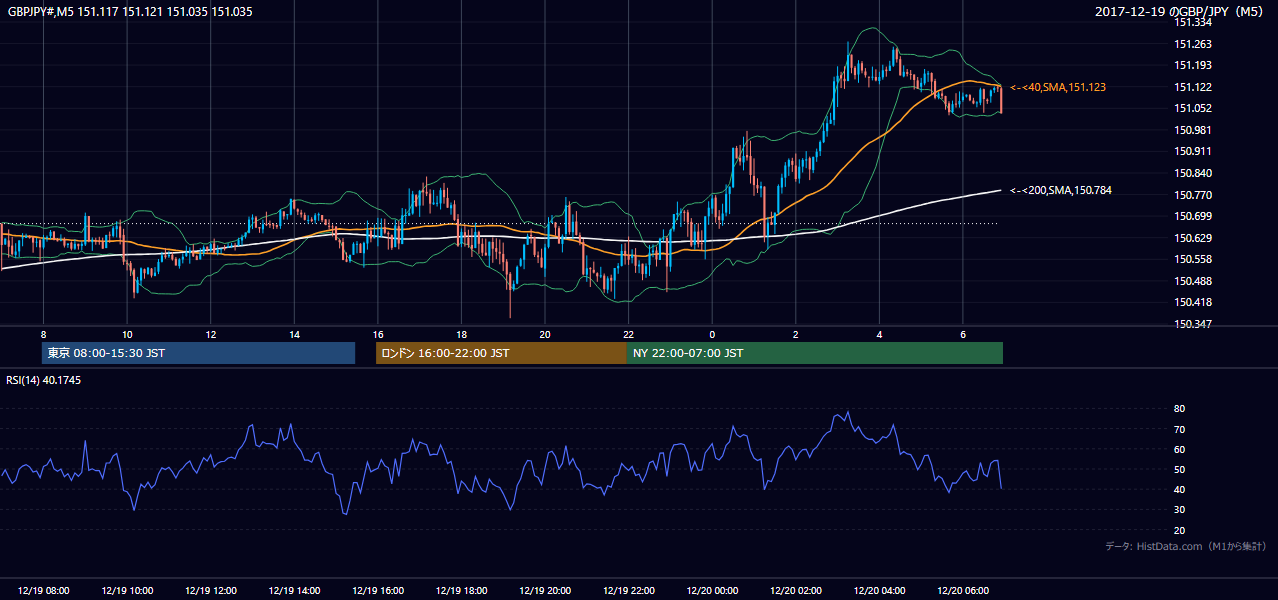The height and width of the screenshot is (600, 1278).
Task: Click hour tick '20' below the price chart
Action: pyautogui.click(x=545, y=335)
